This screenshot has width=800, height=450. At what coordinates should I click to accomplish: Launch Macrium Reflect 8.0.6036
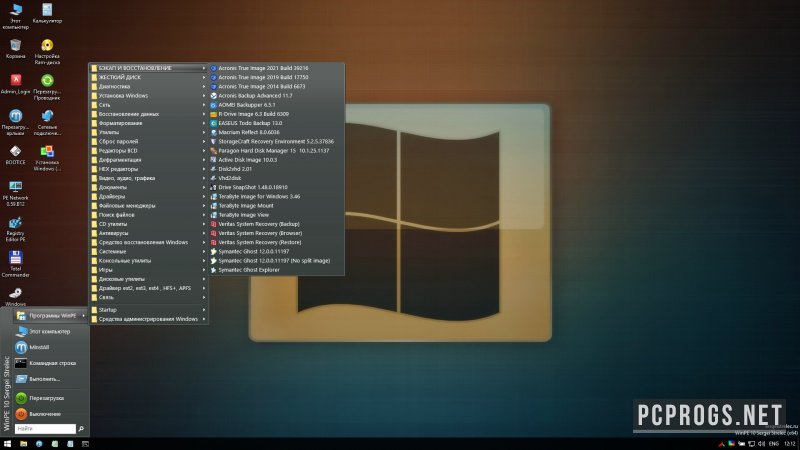276,132
